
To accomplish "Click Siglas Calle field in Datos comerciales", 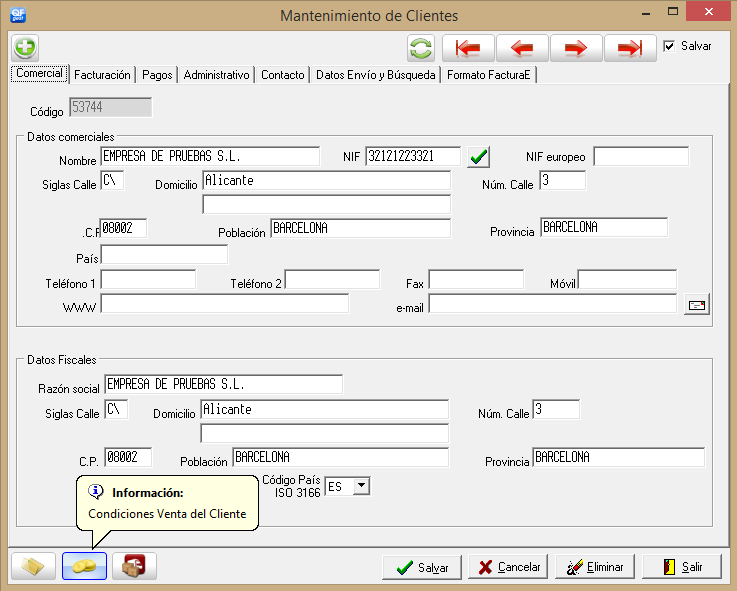I will (112, 181).
